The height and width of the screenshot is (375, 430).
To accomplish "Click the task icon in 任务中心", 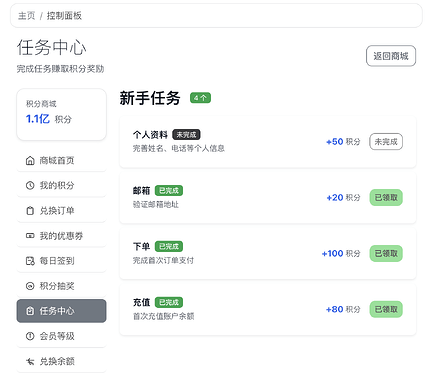I will click(30, 311).
